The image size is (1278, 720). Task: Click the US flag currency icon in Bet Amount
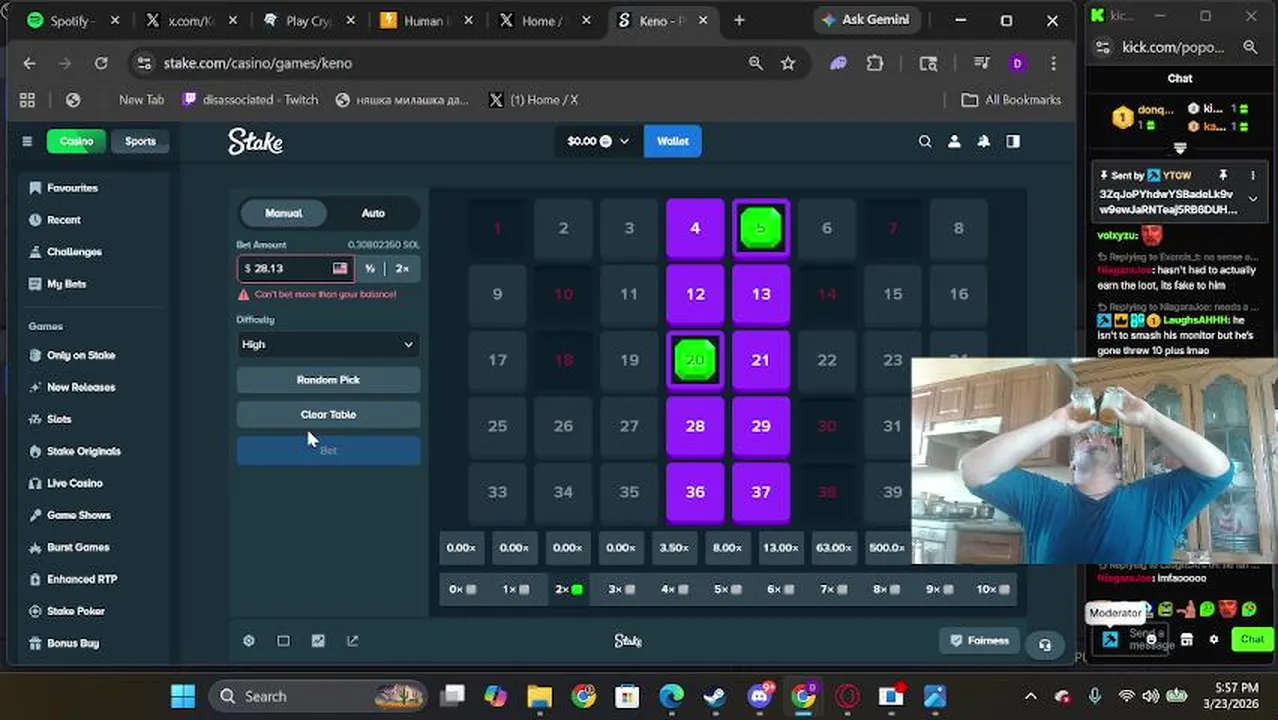pyautogui.click(x=340, y=268)
